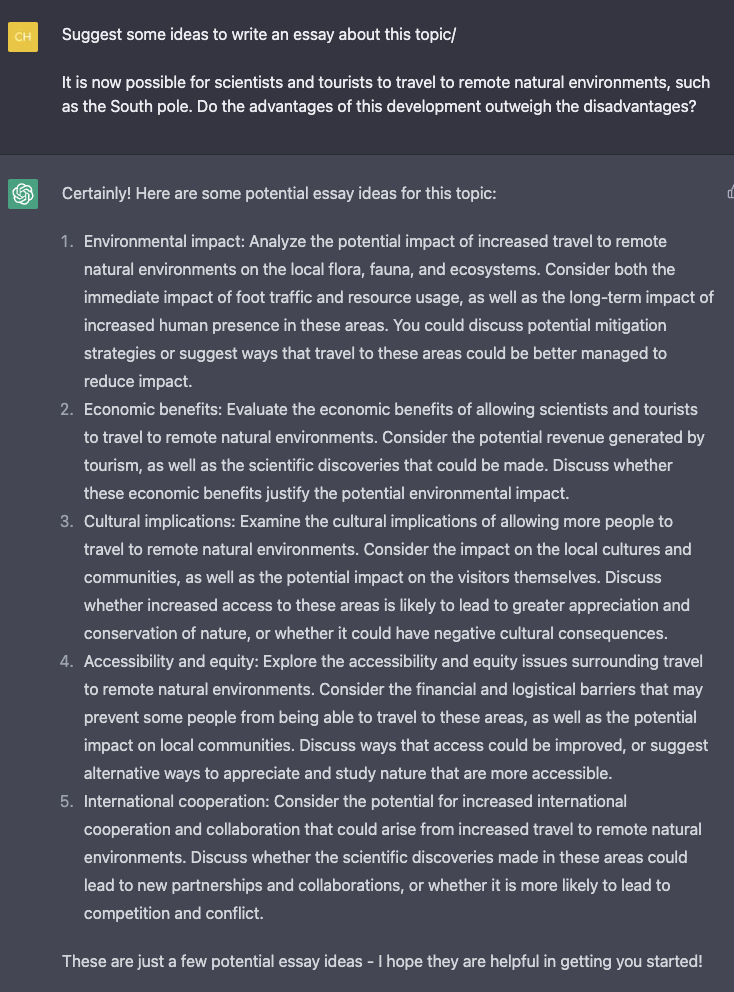Click the closing "These are just a few" sentence
This screenshot has width=734, height=992.
382,961
